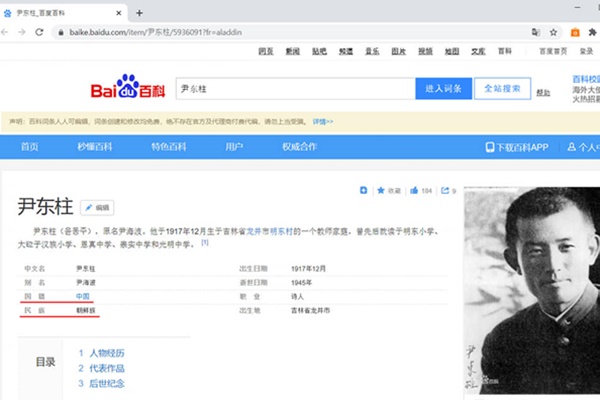Click the 朝鲜族 ethnicity value
Screen dimensions: 600x400
(x=86, y=310)
